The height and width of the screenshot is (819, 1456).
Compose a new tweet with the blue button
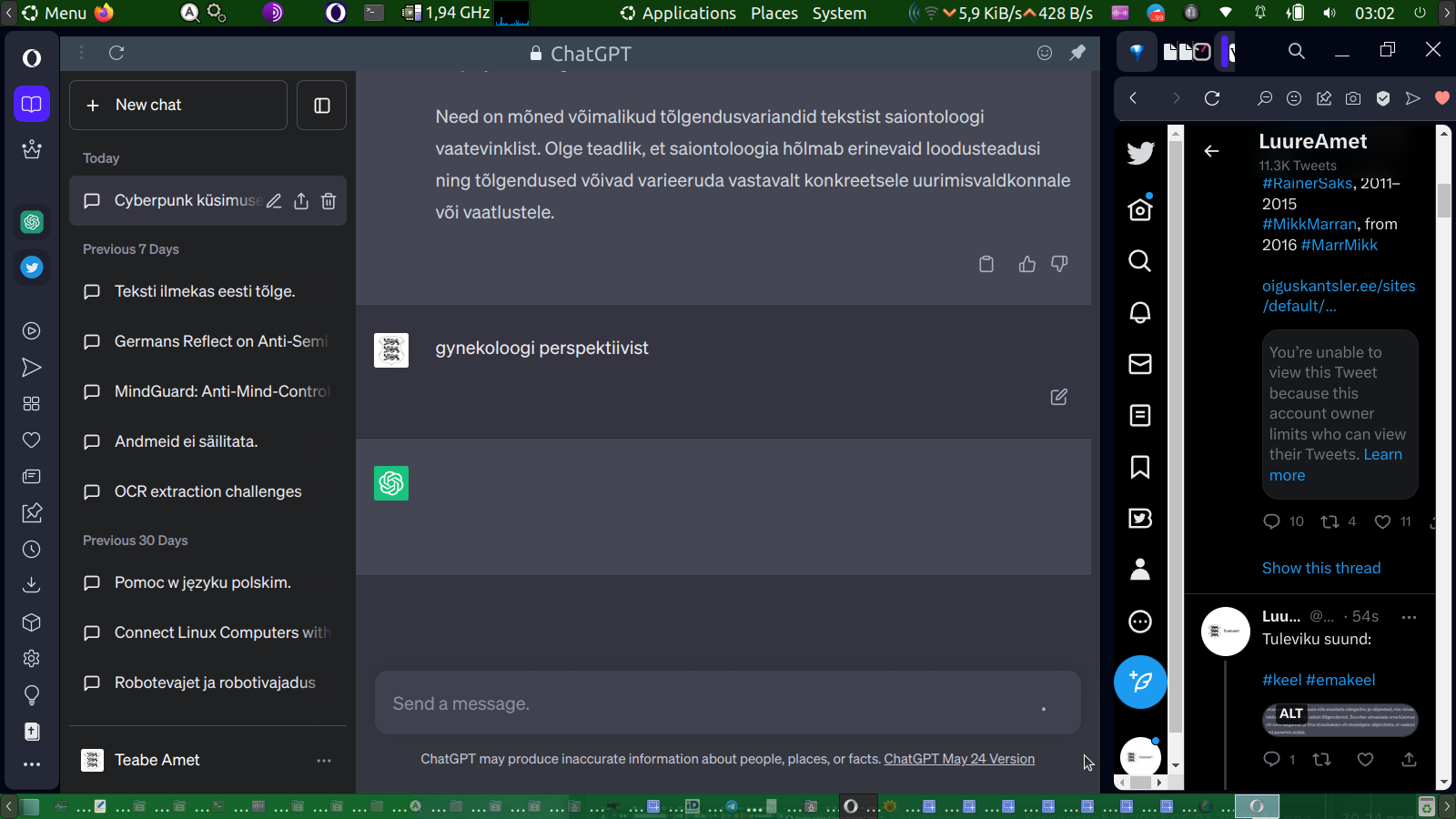pyautogui.click(x=1140, y=682)
